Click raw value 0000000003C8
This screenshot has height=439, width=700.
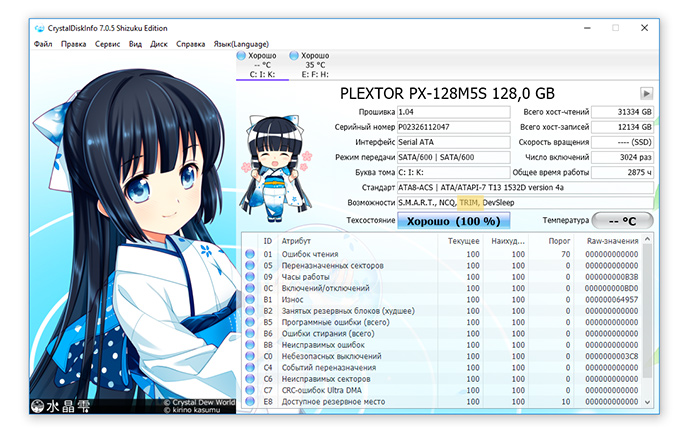pyautogui.click(x=612, y=356)
